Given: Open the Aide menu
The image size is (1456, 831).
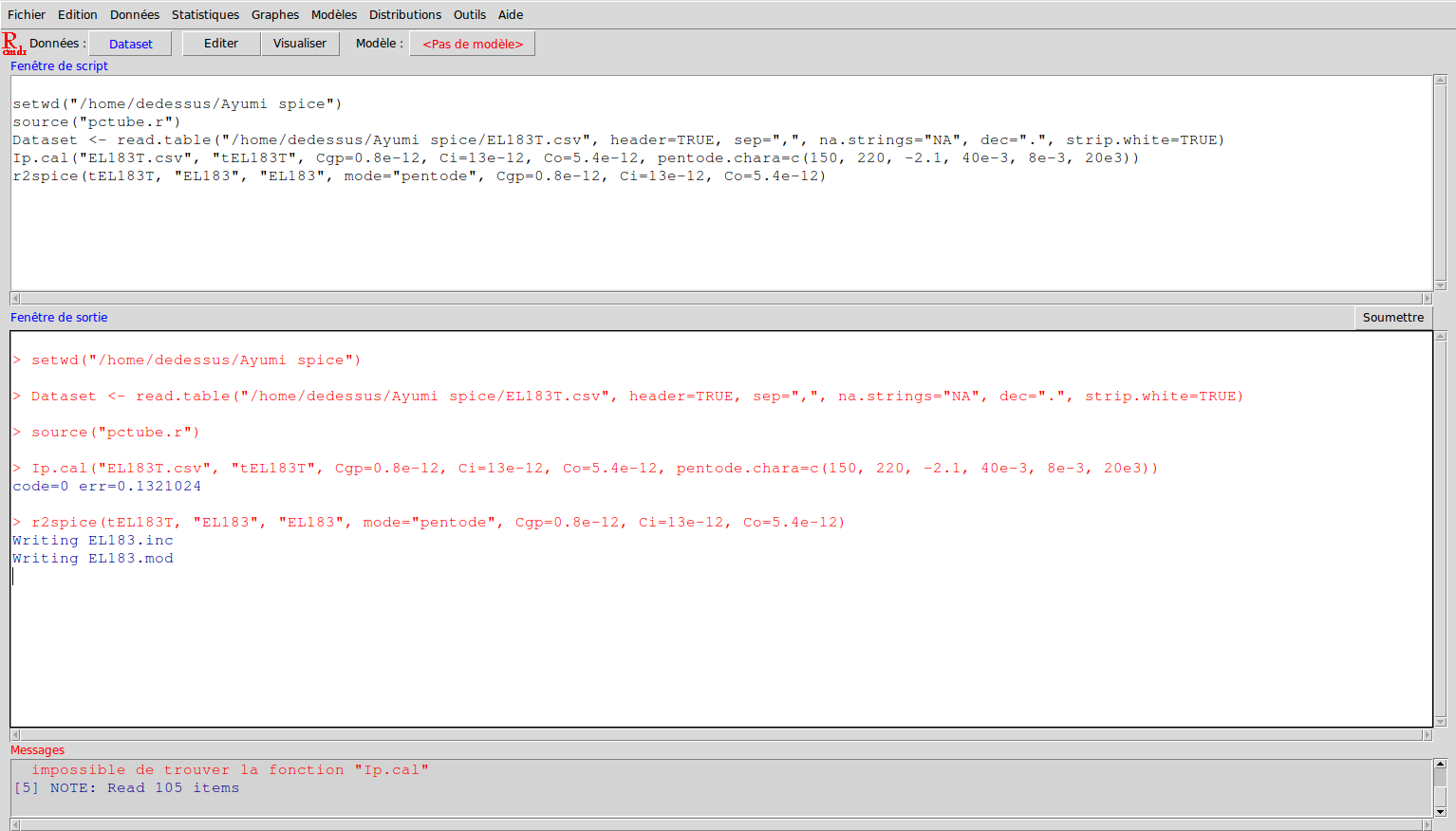Looking at the screenshot, I should click(x=511, y=14).
